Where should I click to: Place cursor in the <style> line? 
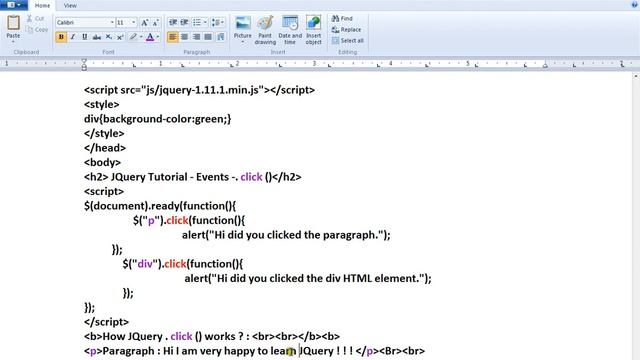102,104
